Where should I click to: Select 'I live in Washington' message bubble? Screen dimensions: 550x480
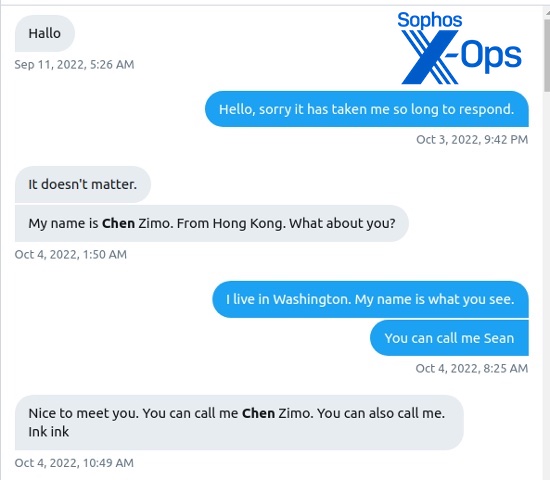tap(370, 299)
